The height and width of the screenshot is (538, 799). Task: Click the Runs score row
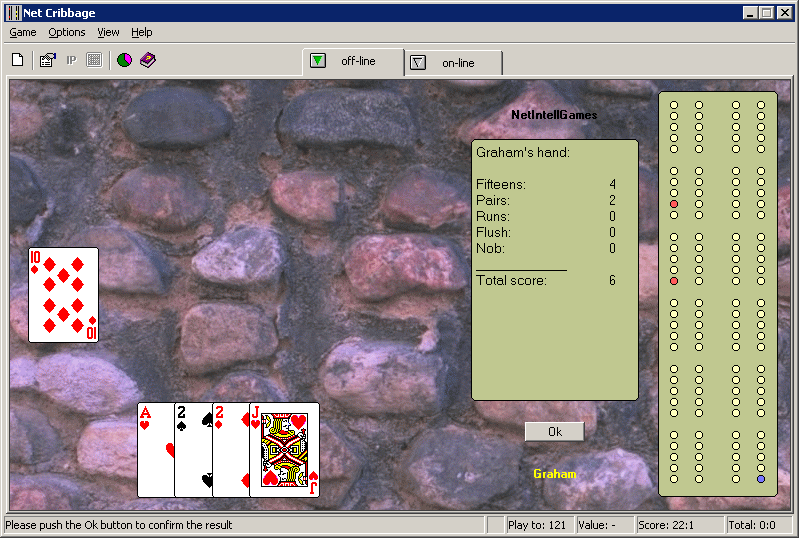click(x=546, y=217)
